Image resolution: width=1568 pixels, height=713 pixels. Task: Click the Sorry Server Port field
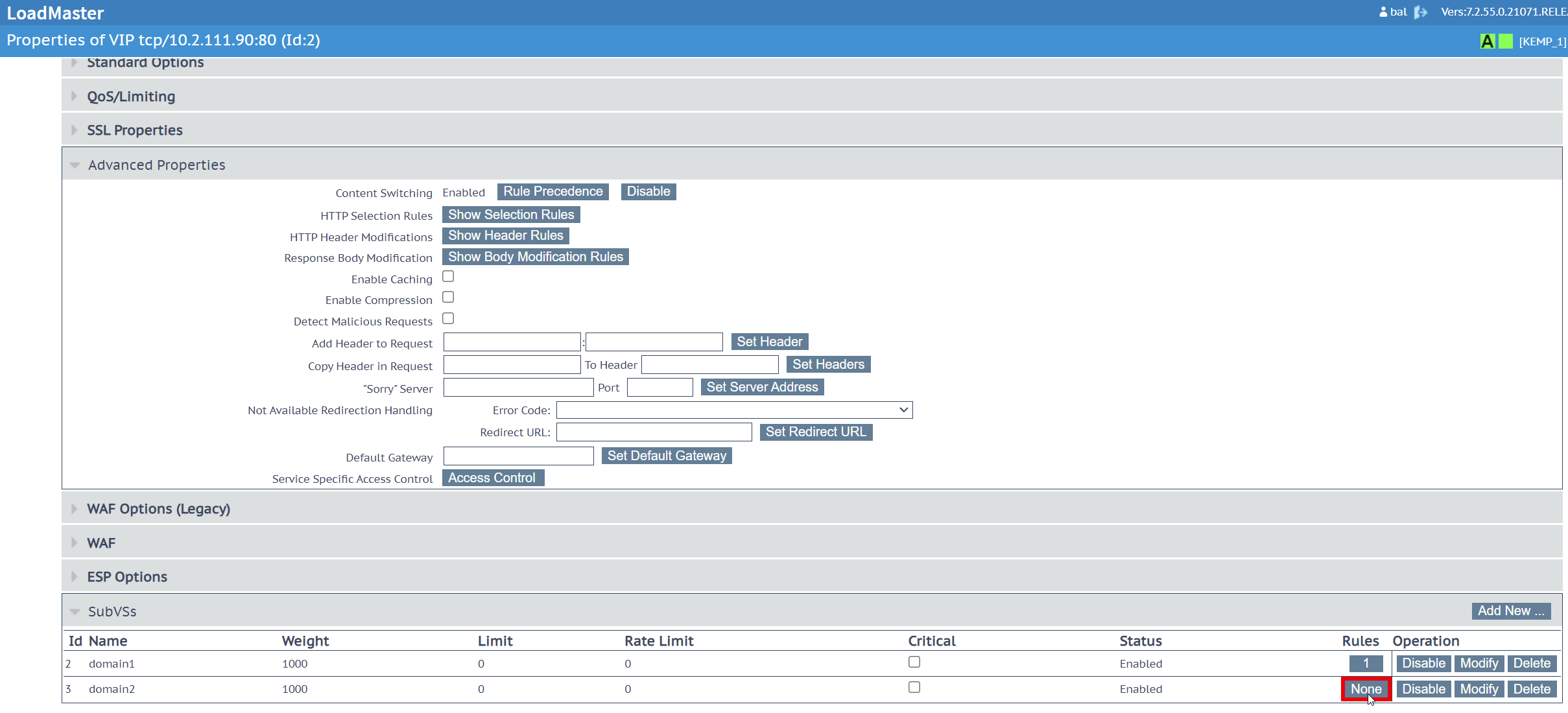pyautogui.click(x=659, y=388)
